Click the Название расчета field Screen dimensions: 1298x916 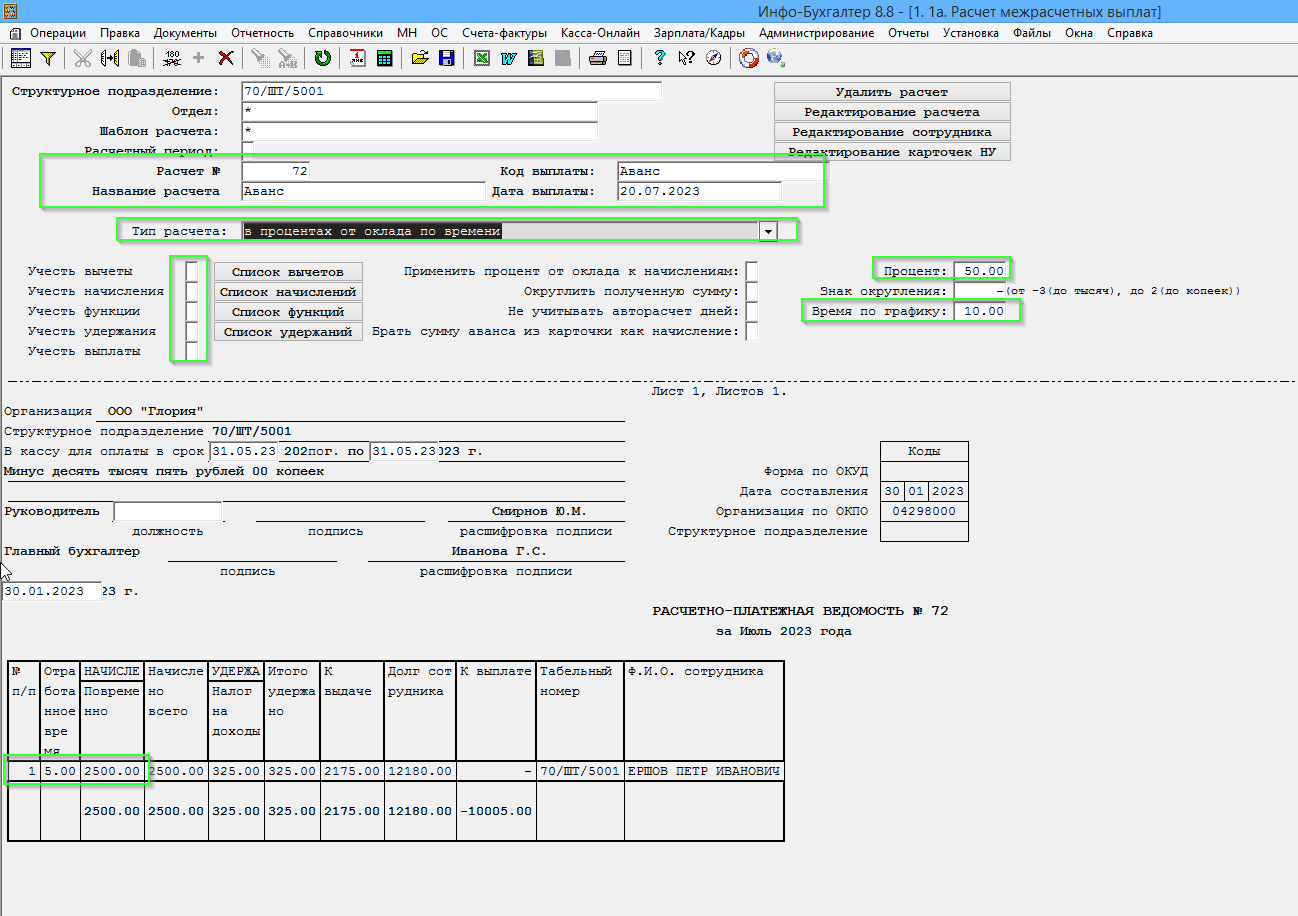(x=363, y=191)
